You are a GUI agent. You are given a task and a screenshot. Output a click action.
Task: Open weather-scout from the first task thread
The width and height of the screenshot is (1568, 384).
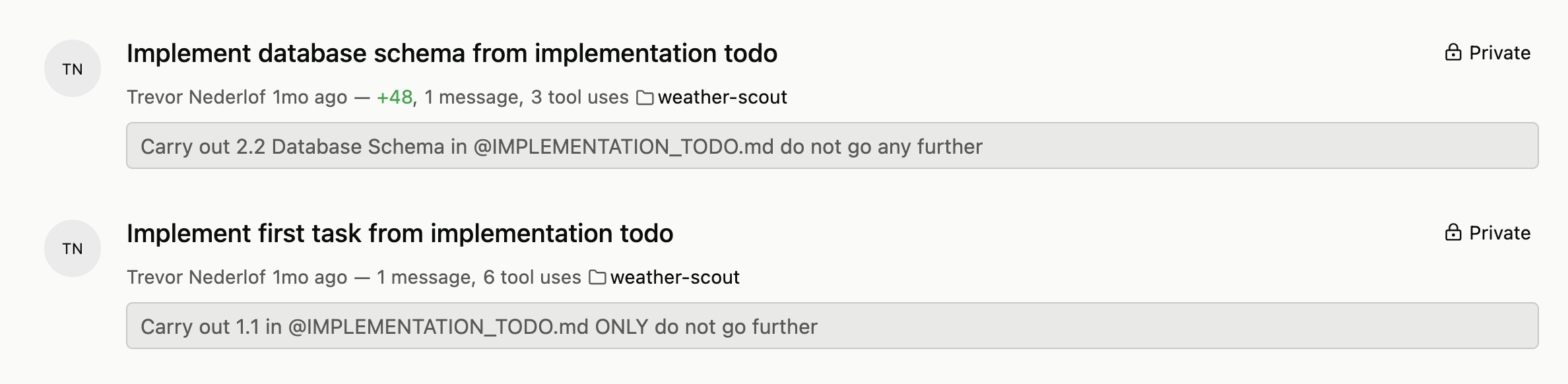pos(674,278)
